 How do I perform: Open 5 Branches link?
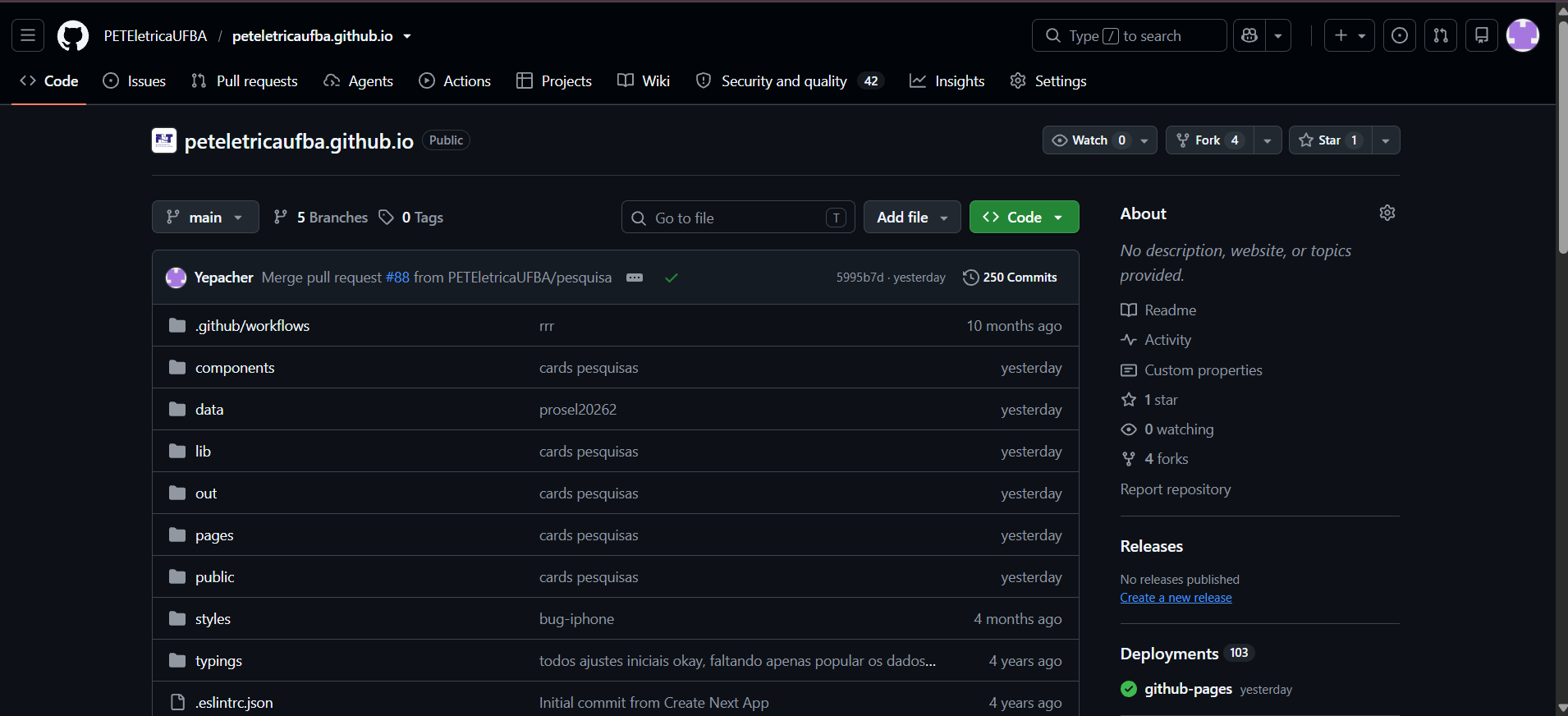320,217
